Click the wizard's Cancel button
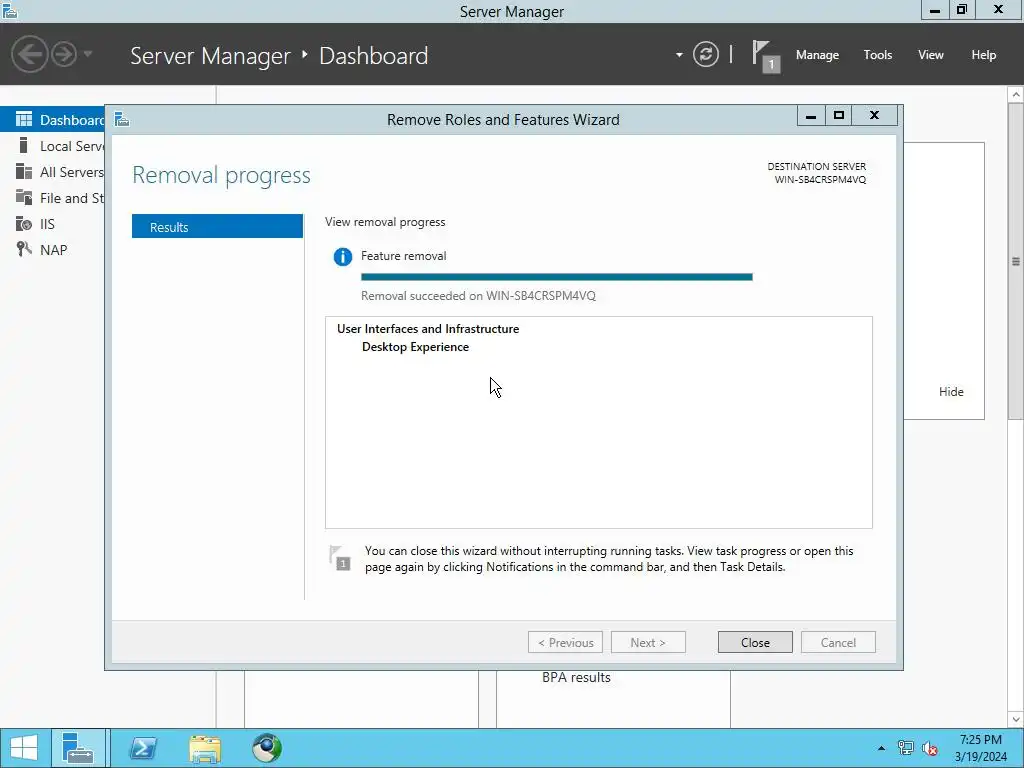The width and height of the screenshot is (1024, 768). point(838,643)
